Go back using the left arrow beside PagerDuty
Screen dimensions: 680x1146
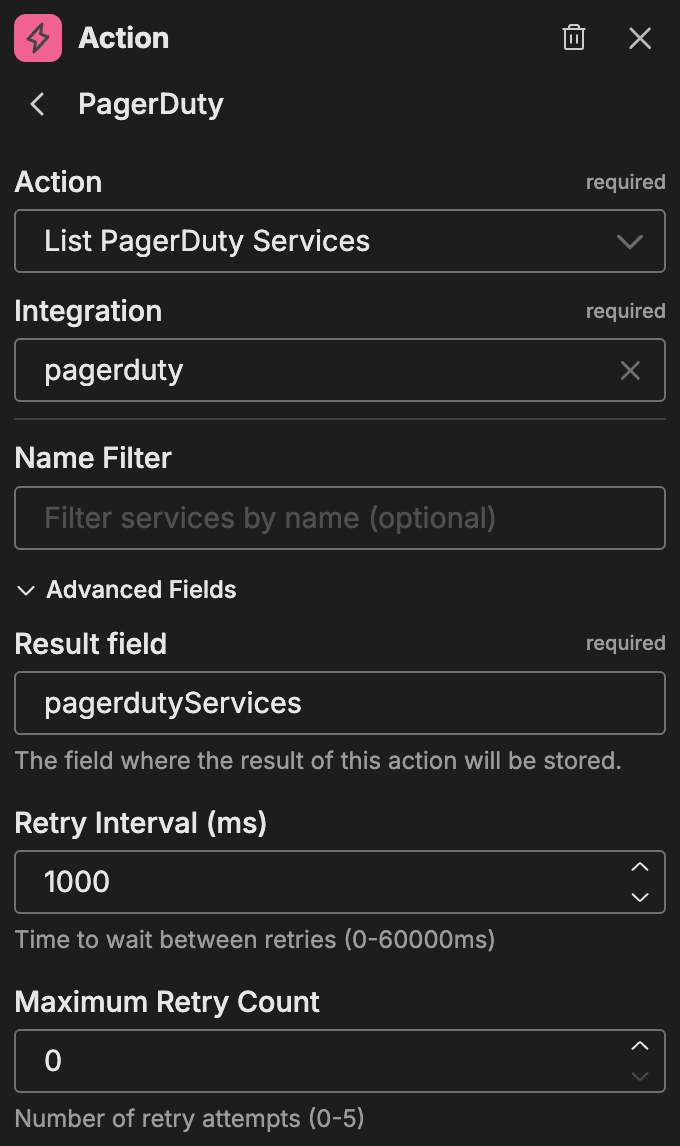pos(36,104)
